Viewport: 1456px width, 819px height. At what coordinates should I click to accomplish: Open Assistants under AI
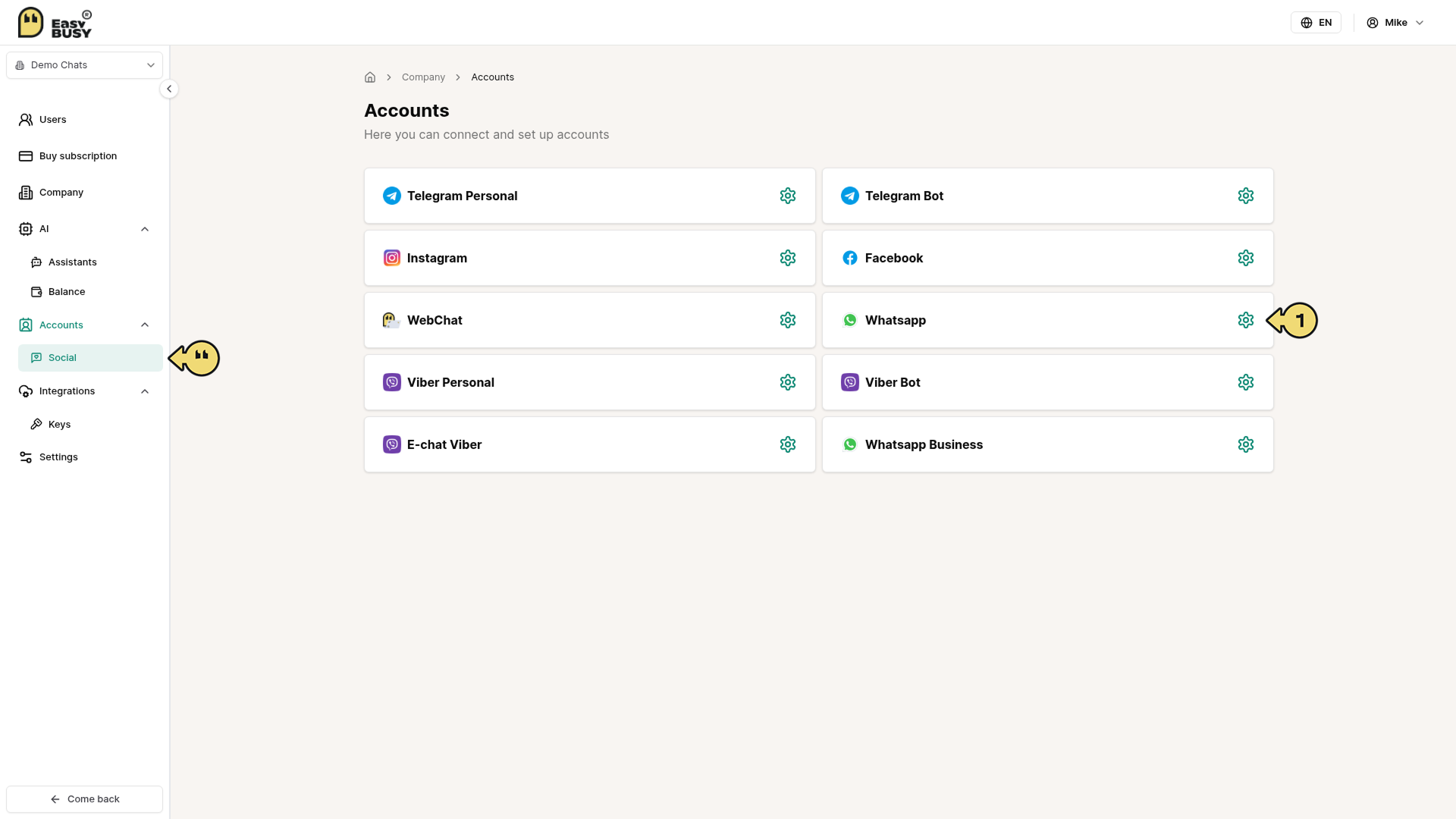90,262
